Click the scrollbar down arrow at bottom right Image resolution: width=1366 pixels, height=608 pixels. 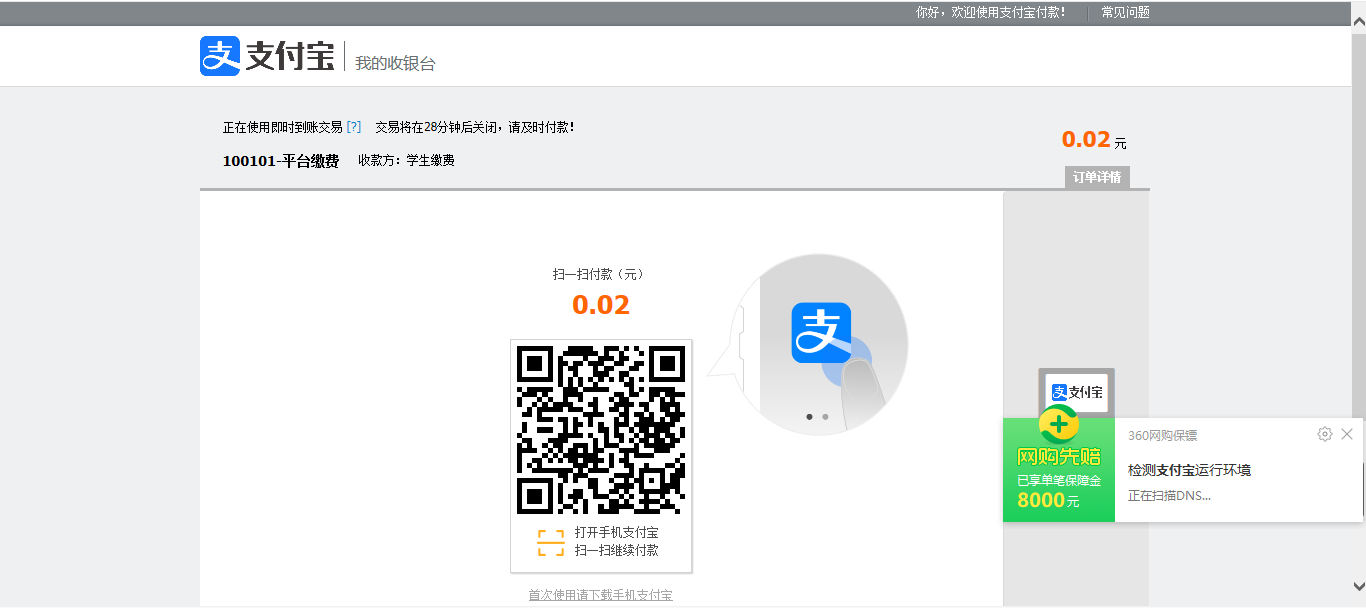pyautogui.click(x=1357, y=586)
